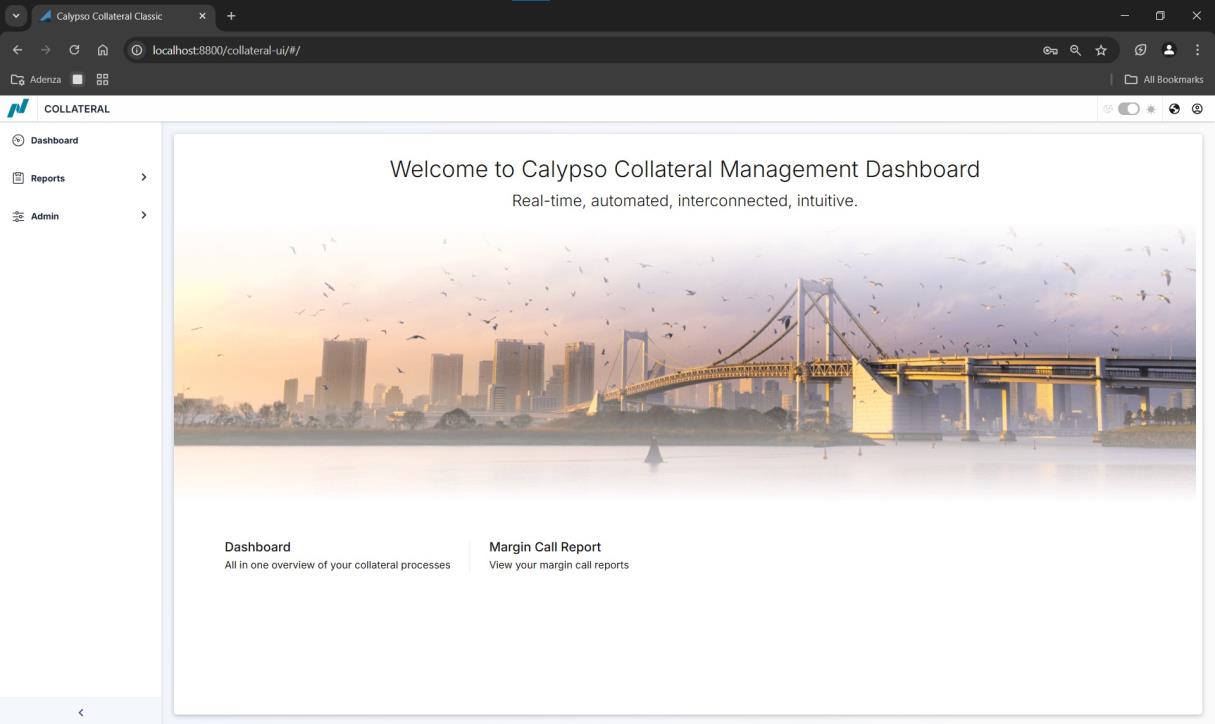1215x724 pixels.
Task: Click the COLLATERAL title text in the header
Action: point(77,109)
